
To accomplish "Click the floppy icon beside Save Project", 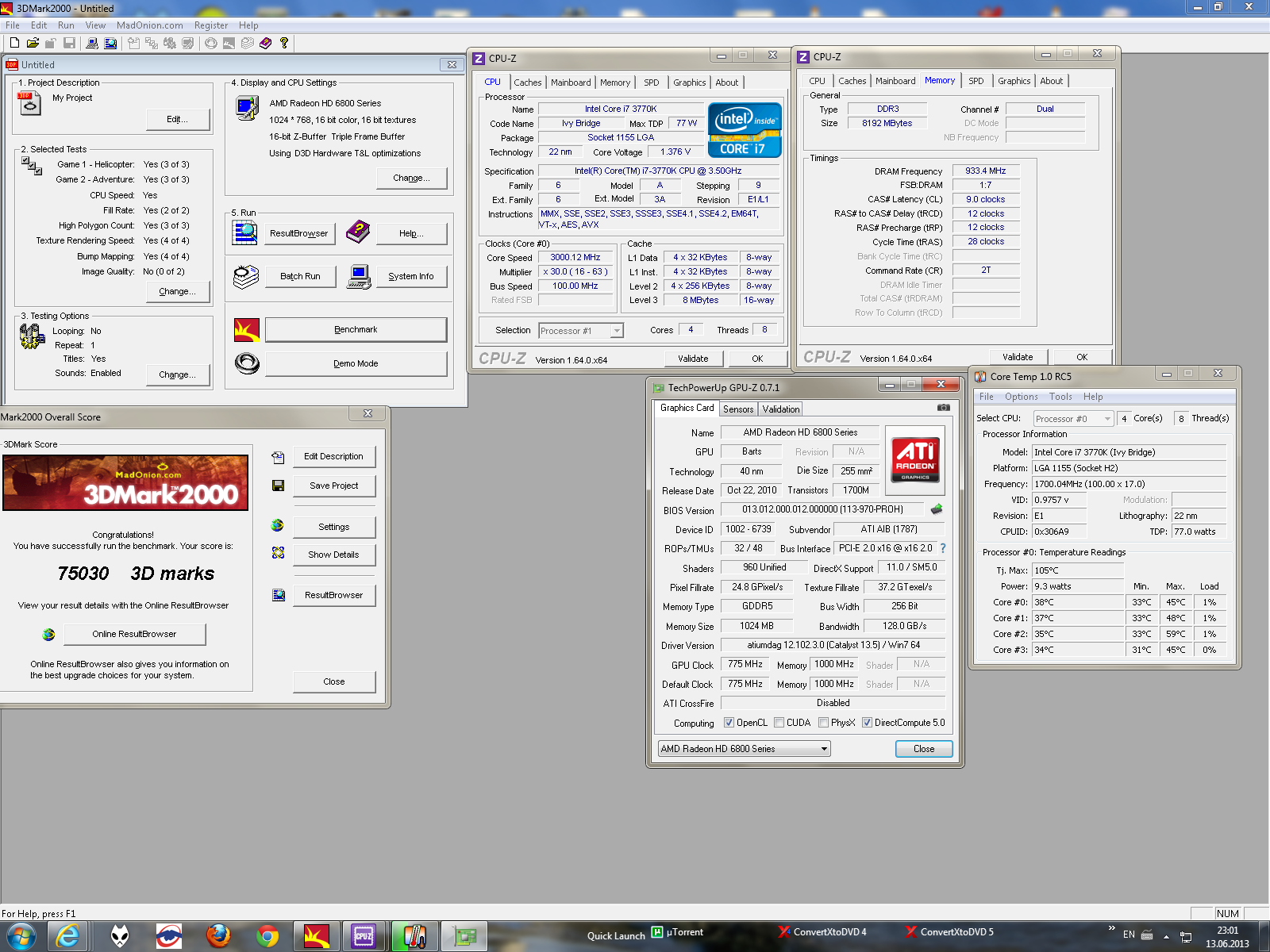I will pyautogui.click(x=278, y=486).
